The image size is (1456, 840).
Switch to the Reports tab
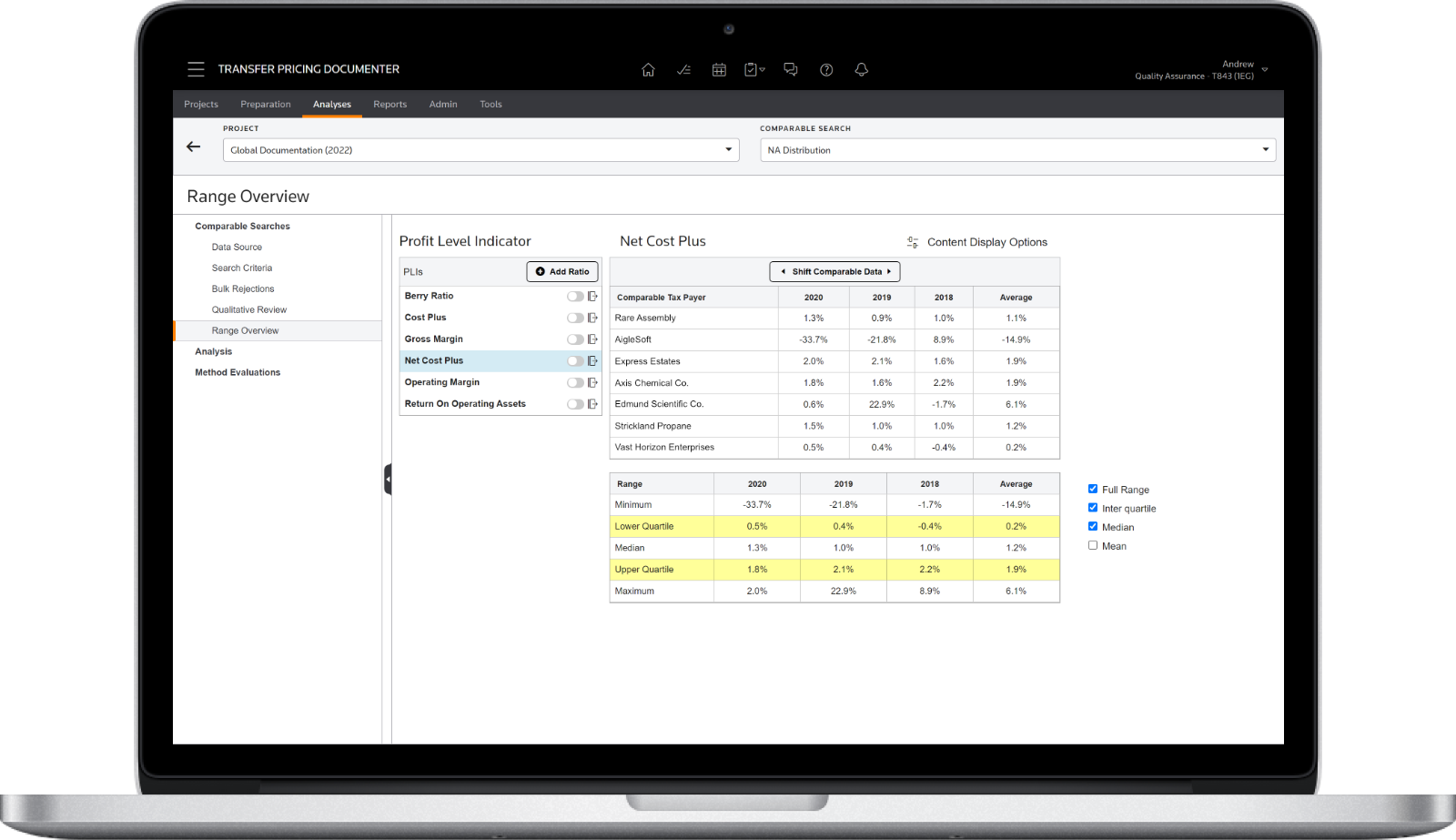point(389,104)
